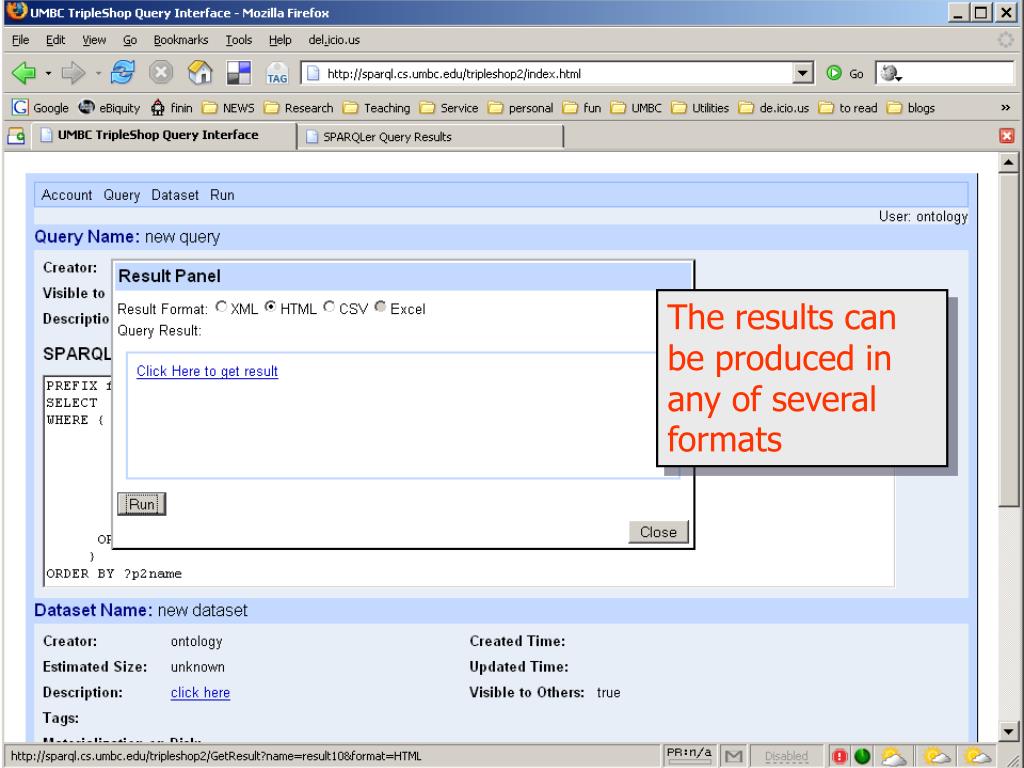Image resolution: width=1024 pixels, height=768 pixels.
Task: Open the Run page menu
Action: point(222,195)
